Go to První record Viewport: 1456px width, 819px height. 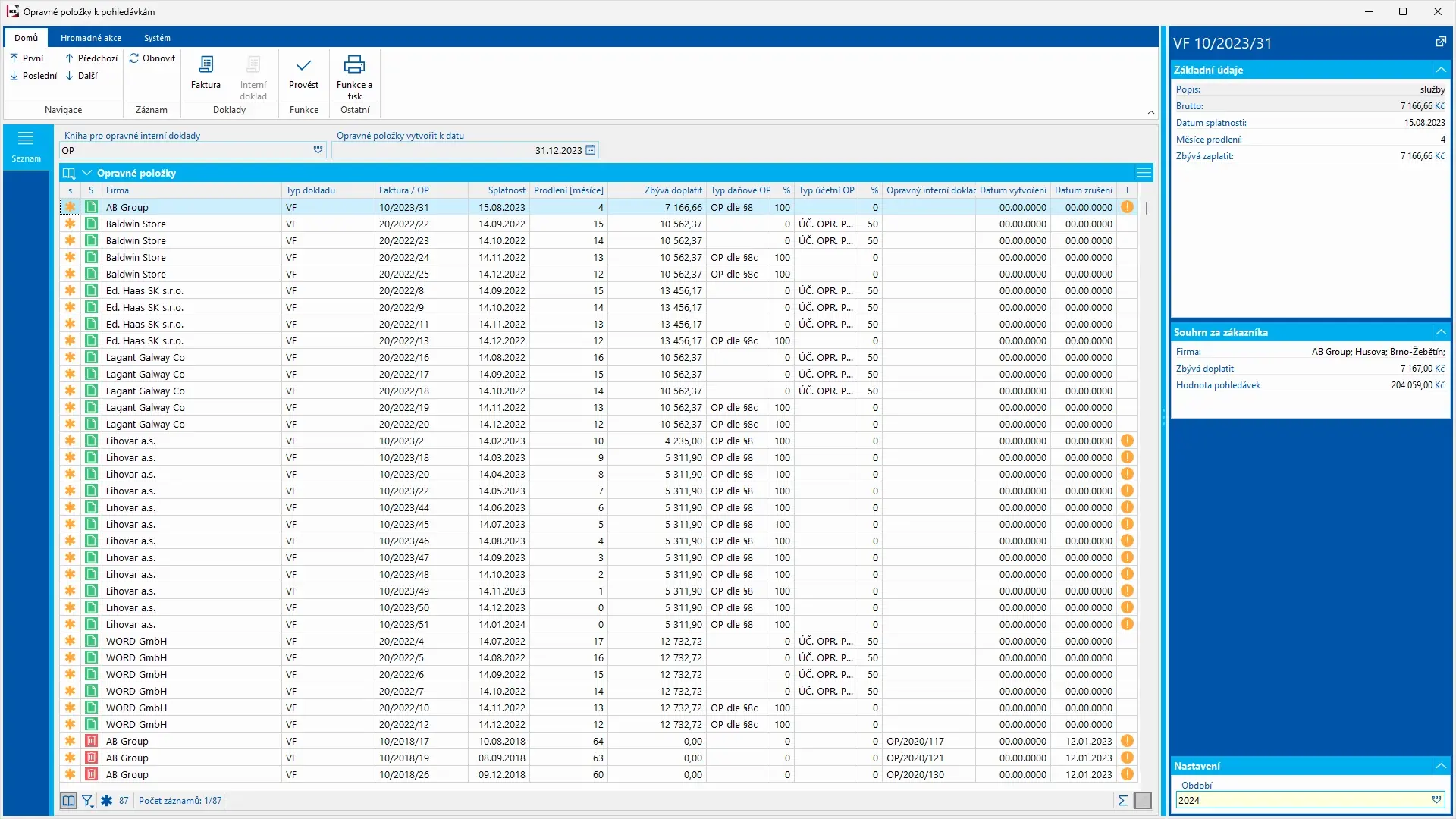click(x=27, y=58)
